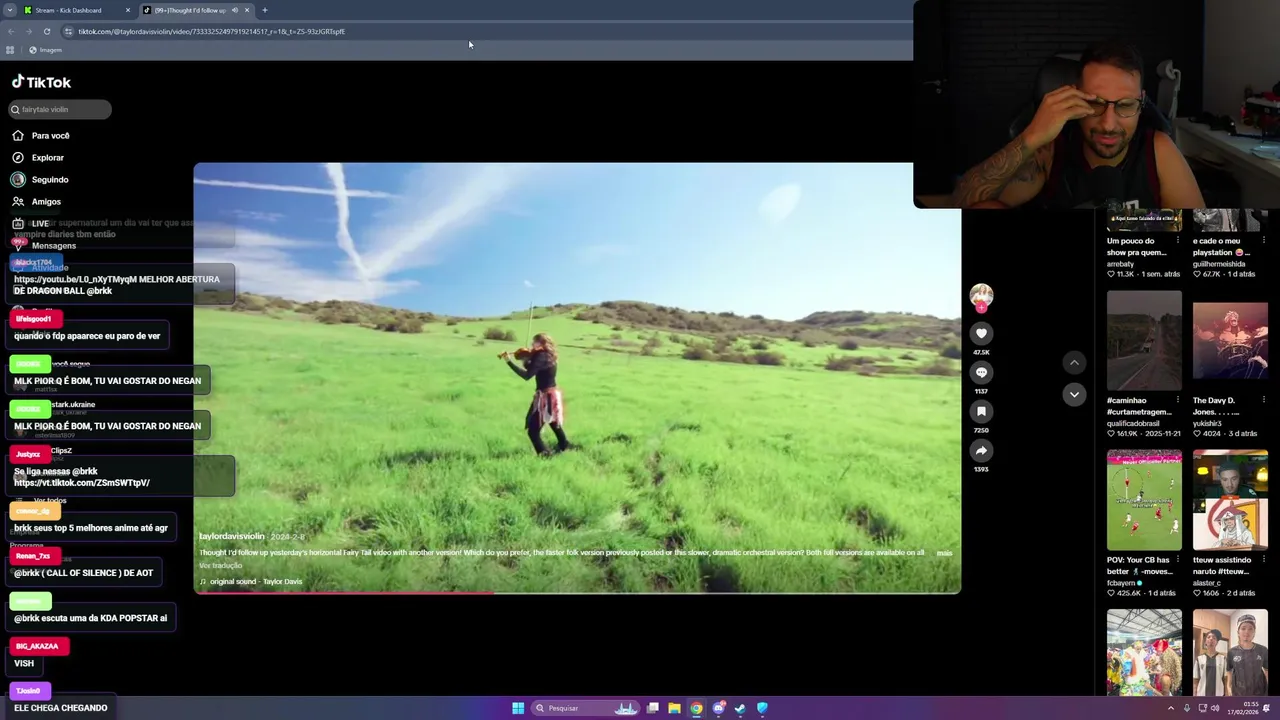The width and height of the screenshot is (1280, 720).
Task: Click the browser back arrow
Action: click(x=11, y=31)
